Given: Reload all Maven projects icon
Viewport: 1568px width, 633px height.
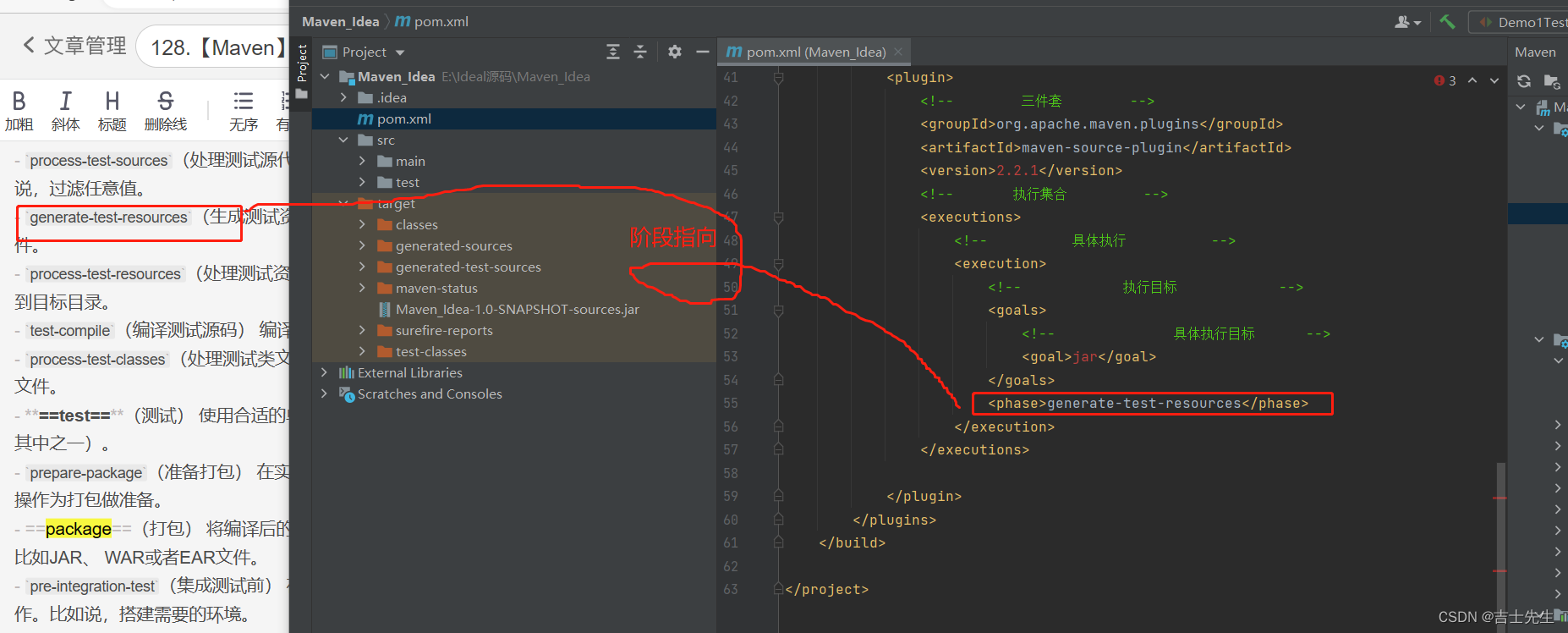Looking at the screenshot, I should coord(1524,81).
